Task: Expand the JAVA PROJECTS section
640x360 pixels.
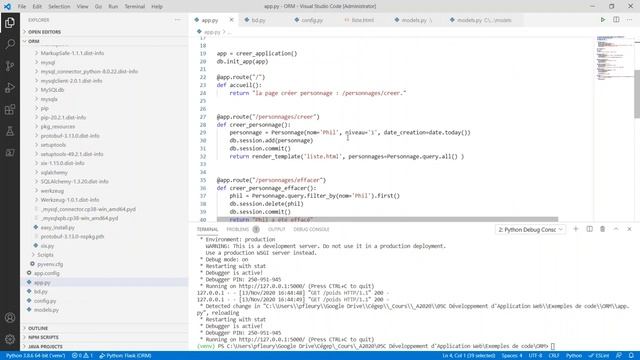Action: click(x=45, y=347)
